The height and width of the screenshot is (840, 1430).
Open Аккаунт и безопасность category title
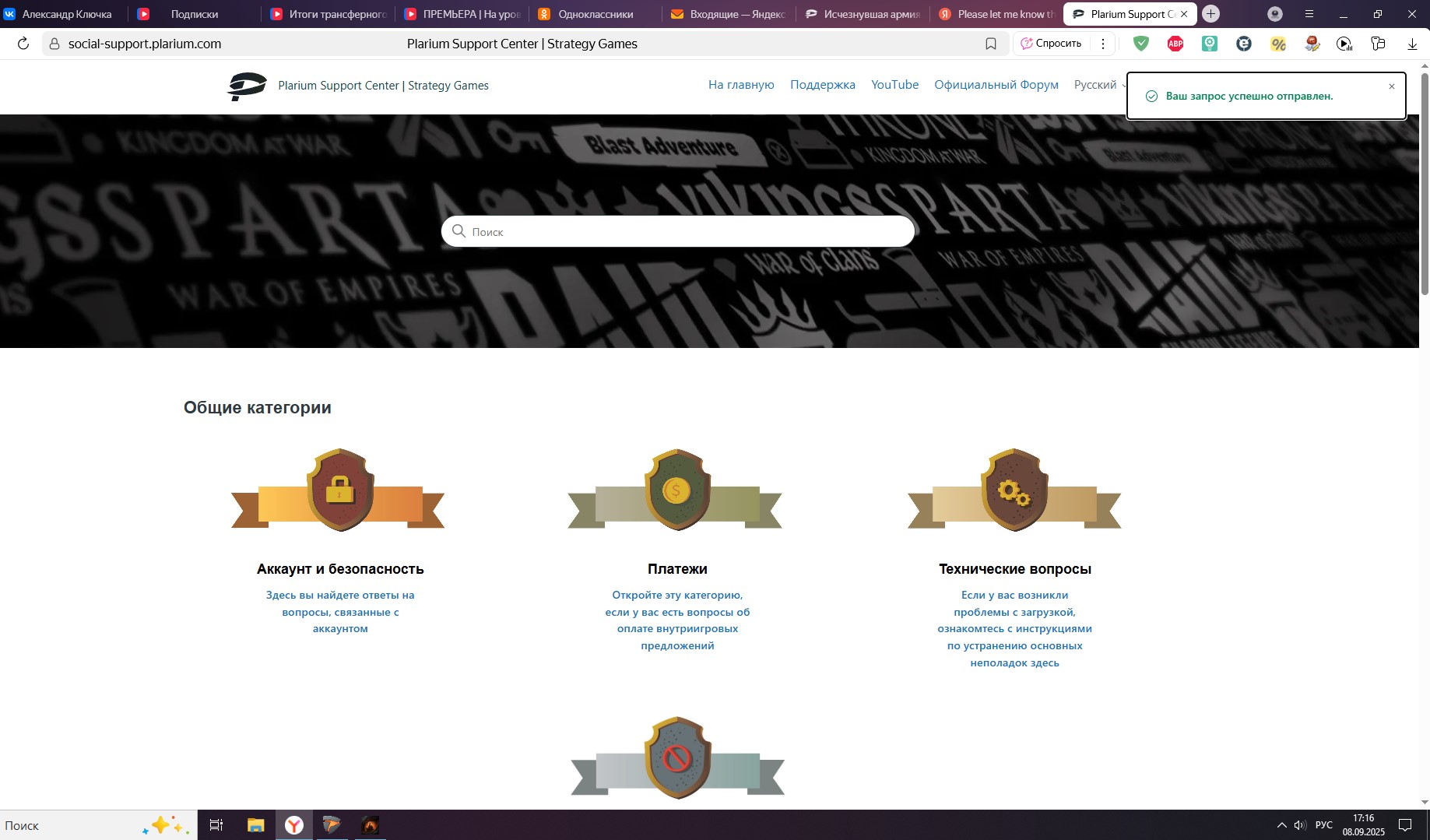click(x=340, y=569)
